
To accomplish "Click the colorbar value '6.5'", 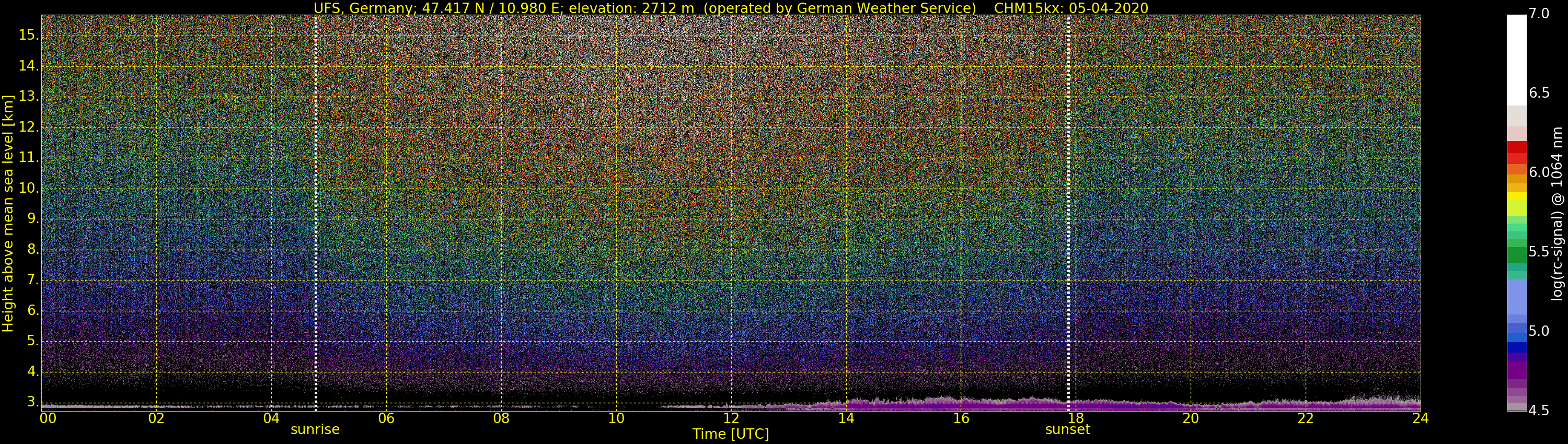I will pos(1539,93).
